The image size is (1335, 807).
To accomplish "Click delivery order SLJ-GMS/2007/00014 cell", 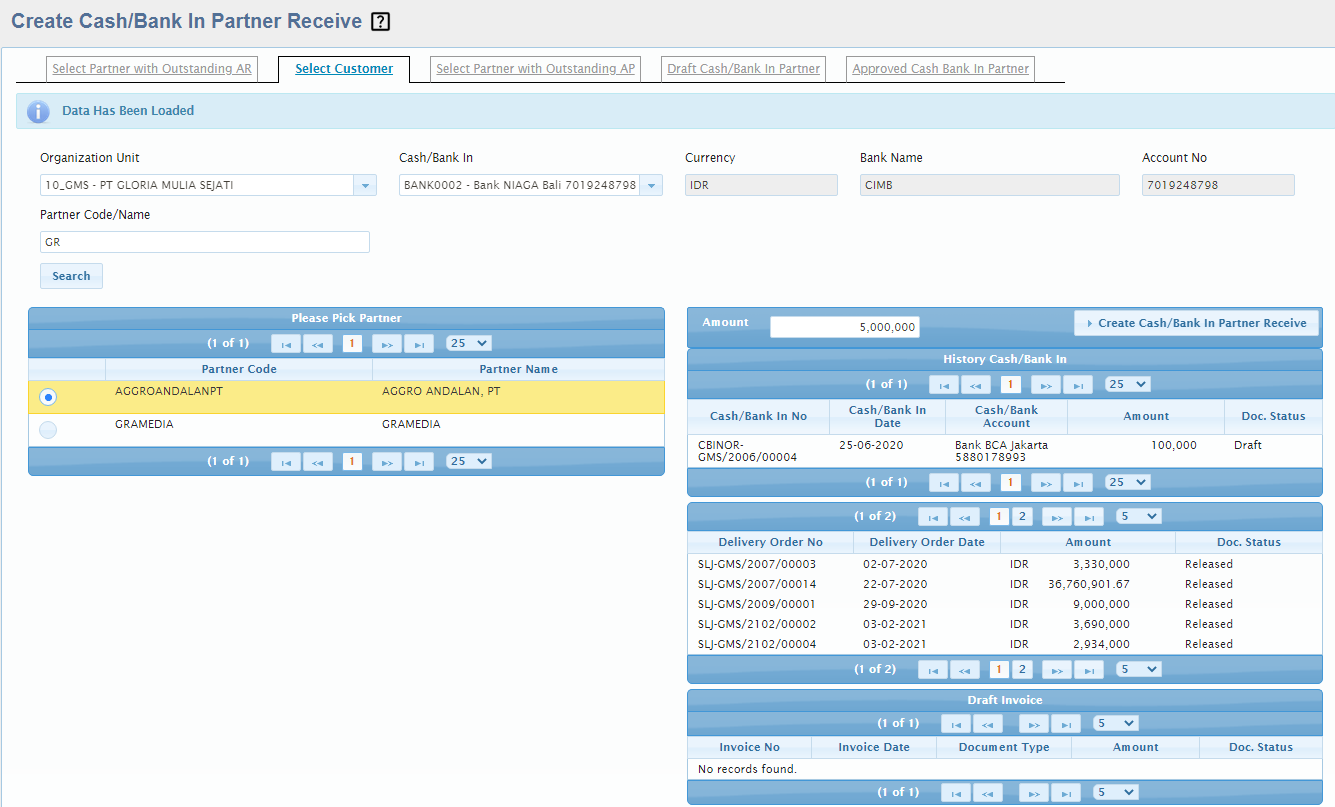I will [757, 584].
